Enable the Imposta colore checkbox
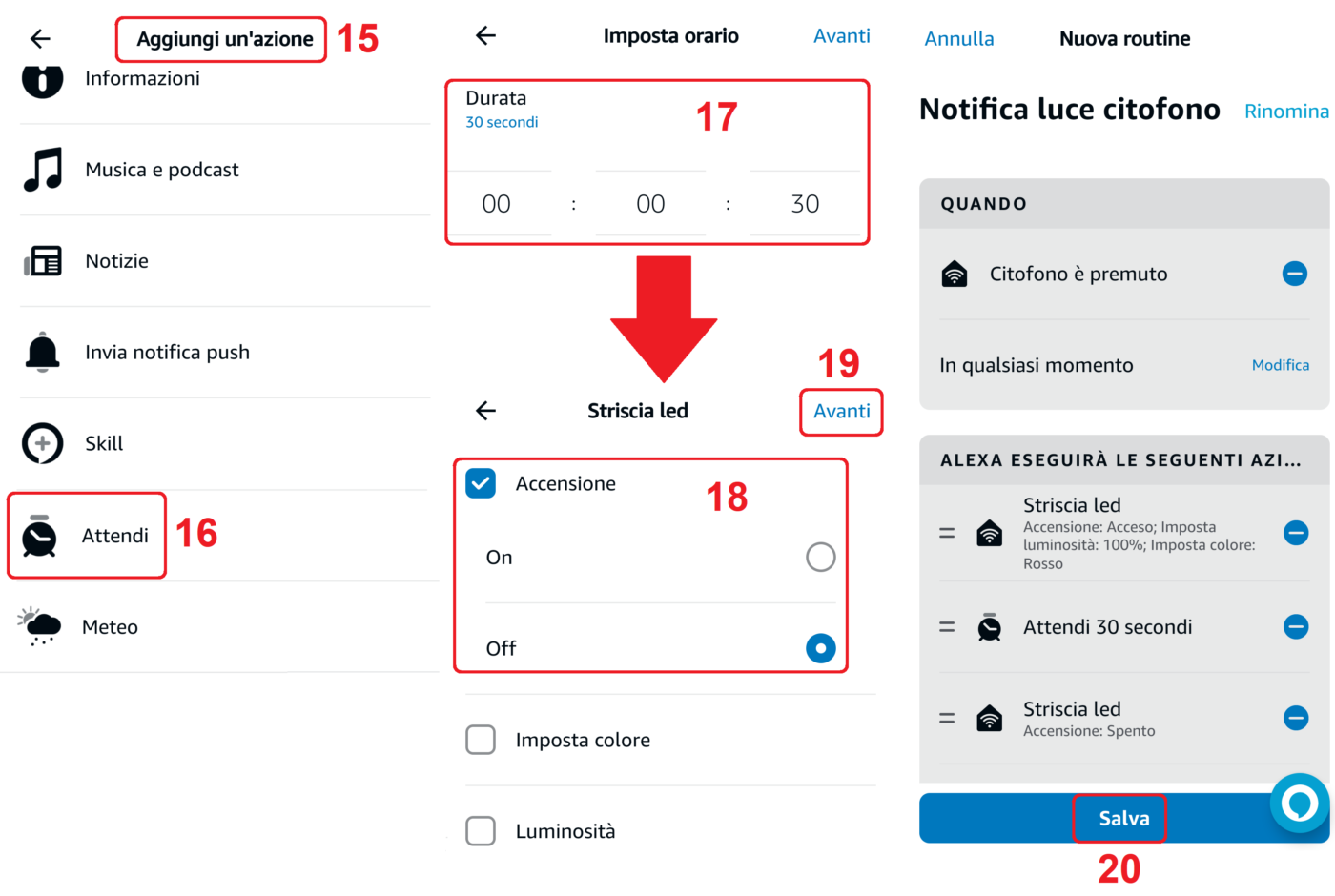 tap(481, 740)
